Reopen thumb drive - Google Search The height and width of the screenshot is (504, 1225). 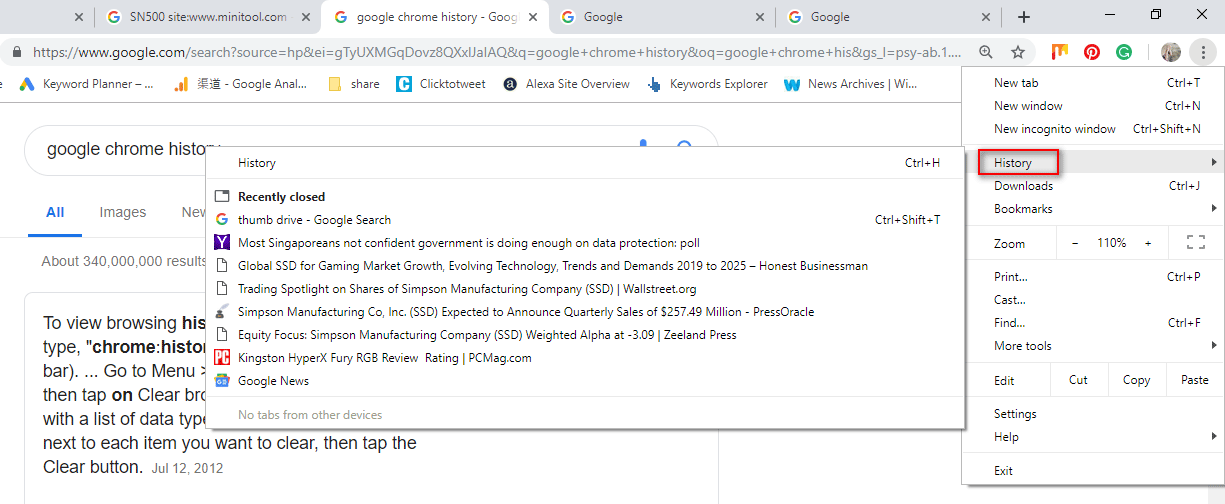pyautogui.click(x=585, y=220)
